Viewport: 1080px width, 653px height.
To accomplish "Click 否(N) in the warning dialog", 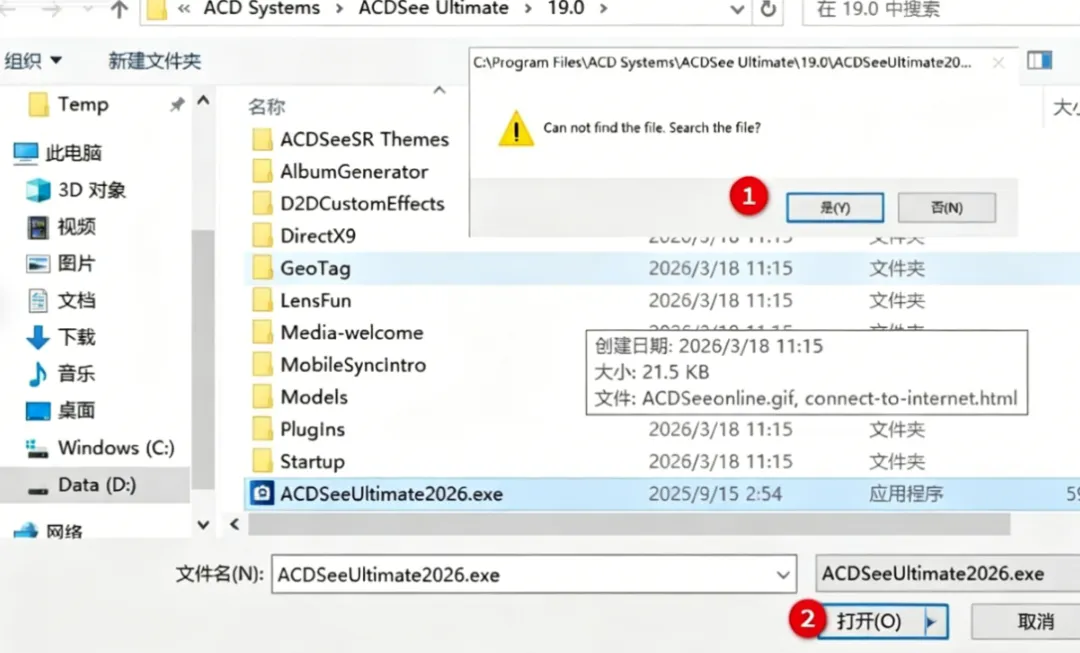I will tap(946, 207).
